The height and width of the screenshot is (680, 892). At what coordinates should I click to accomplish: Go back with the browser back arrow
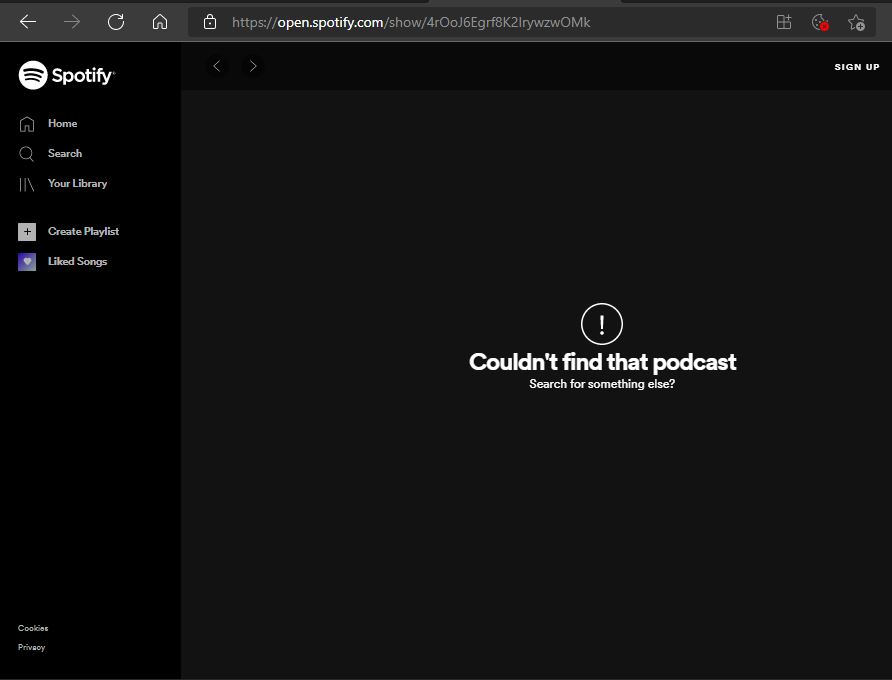pos(27,22)
